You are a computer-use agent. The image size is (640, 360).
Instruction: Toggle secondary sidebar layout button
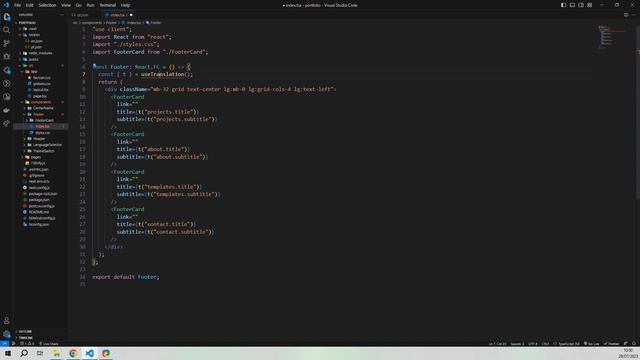coord(581,5)
